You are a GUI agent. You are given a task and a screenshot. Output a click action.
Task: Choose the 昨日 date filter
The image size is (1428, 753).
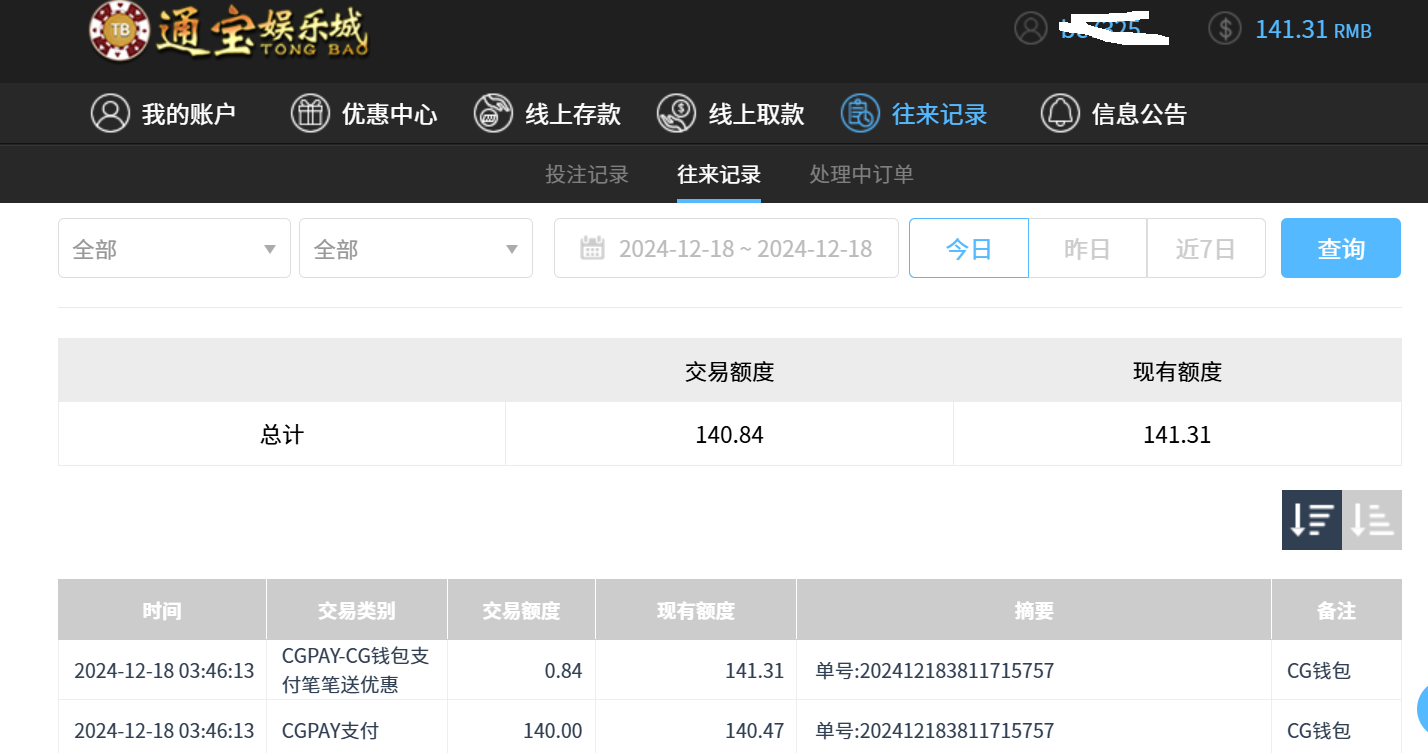[1087, 248]
